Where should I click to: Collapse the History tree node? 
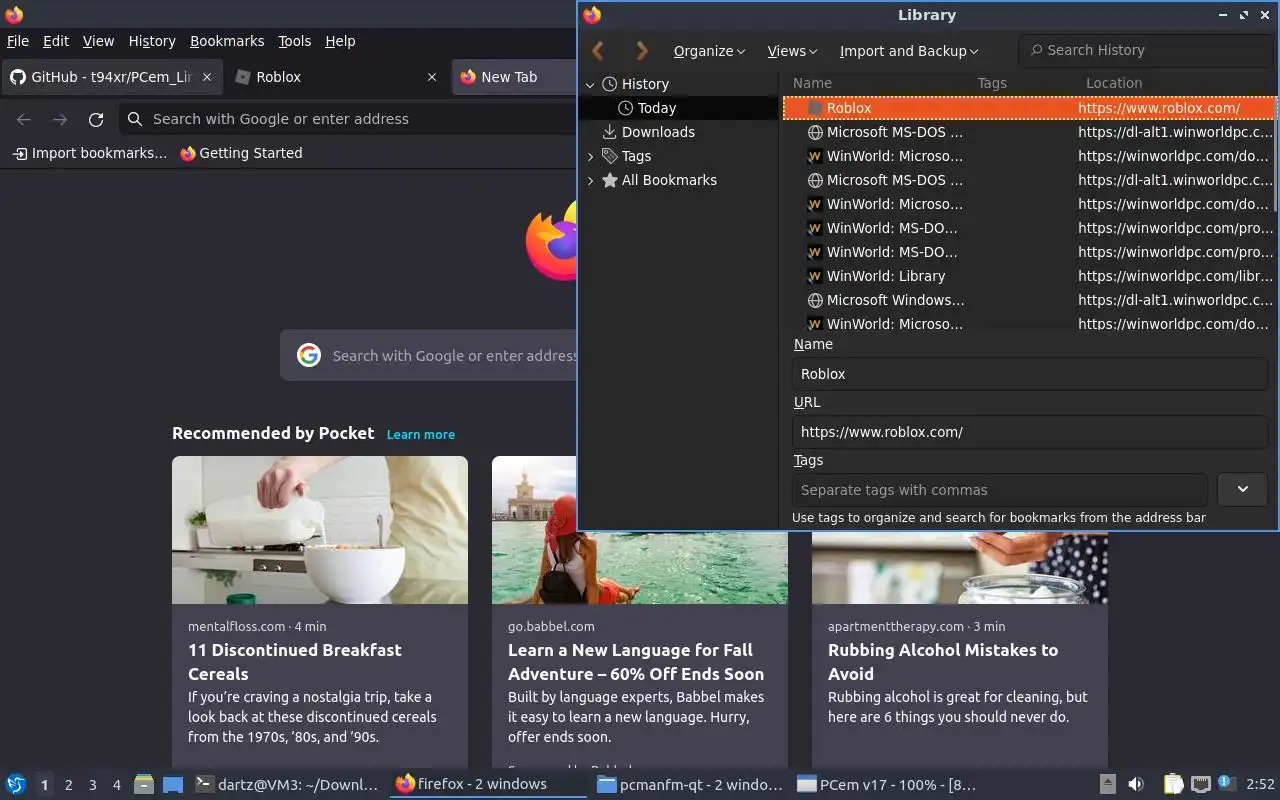(590, 84)
